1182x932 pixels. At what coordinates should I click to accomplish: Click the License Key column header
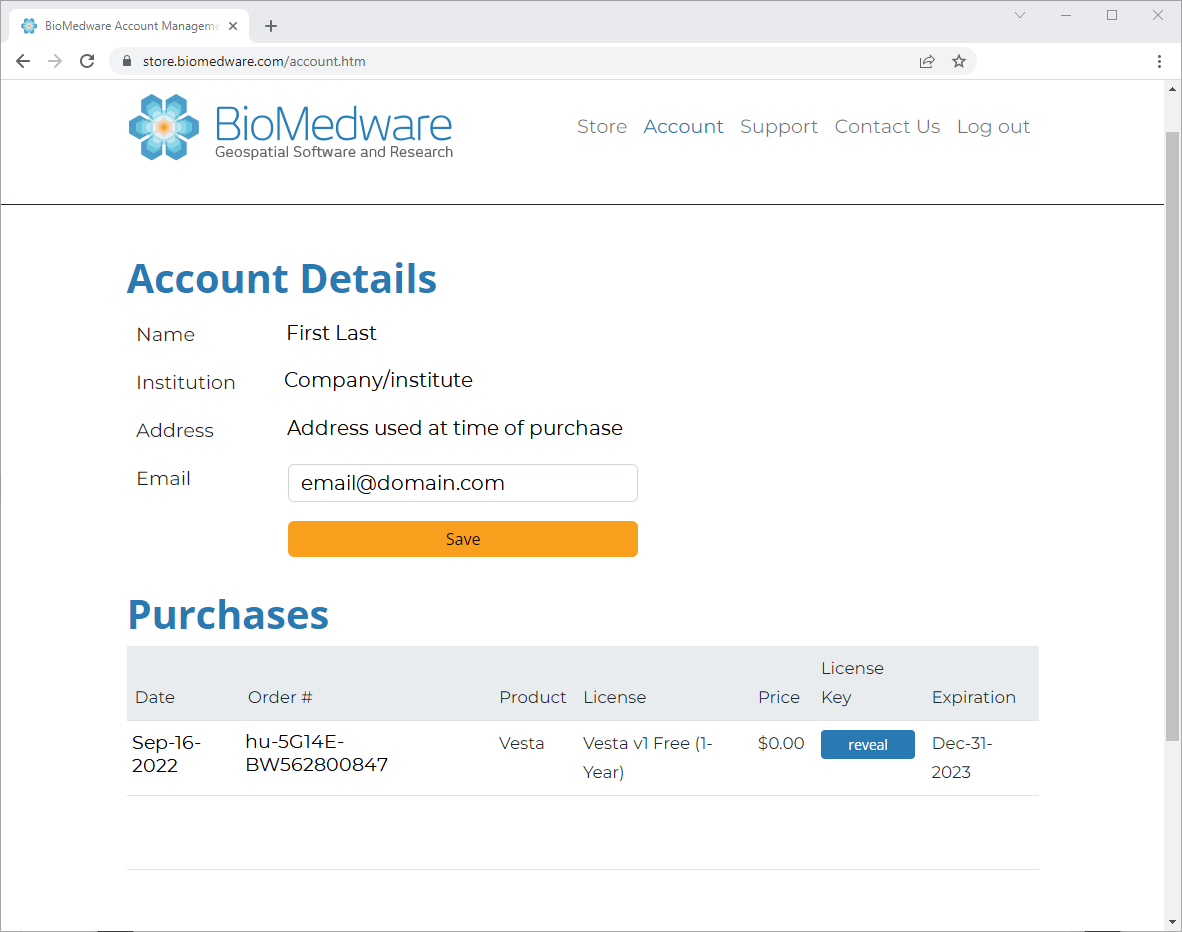pos(853,682)
